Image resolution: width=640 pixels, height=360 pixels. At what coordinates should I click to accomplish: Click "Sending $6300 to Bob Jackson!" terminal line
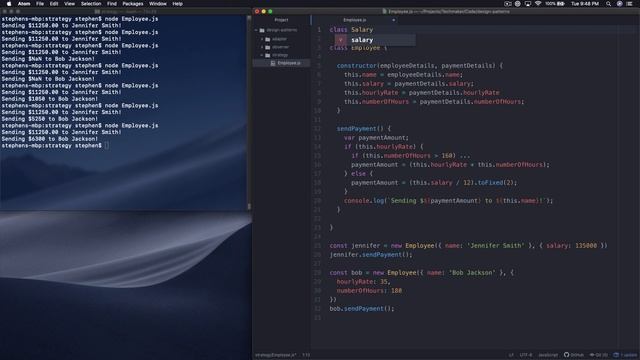tap(50, 139)
